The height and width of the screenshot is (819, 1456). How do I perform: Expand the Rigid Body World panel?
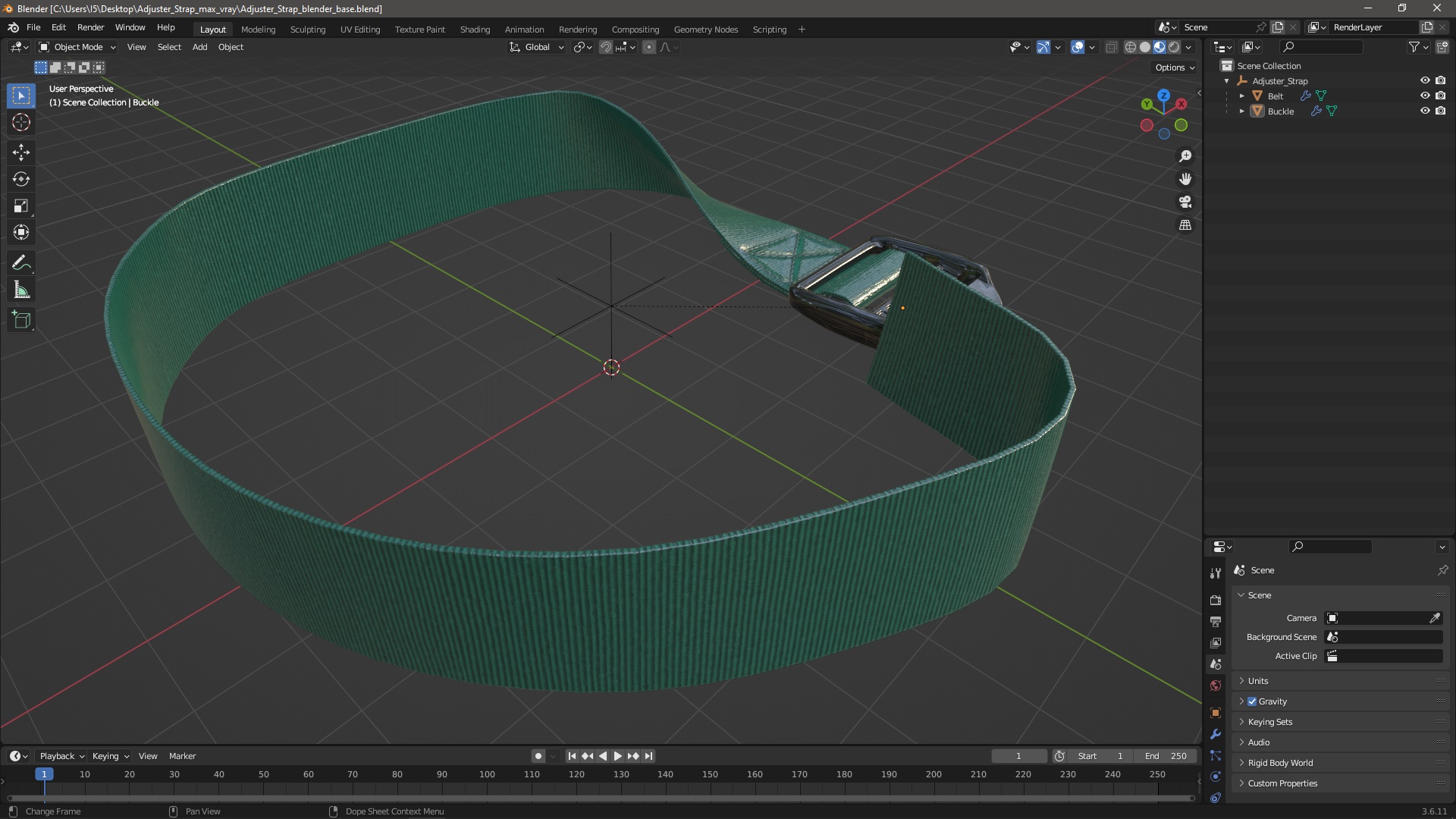tap(1341, 763)
